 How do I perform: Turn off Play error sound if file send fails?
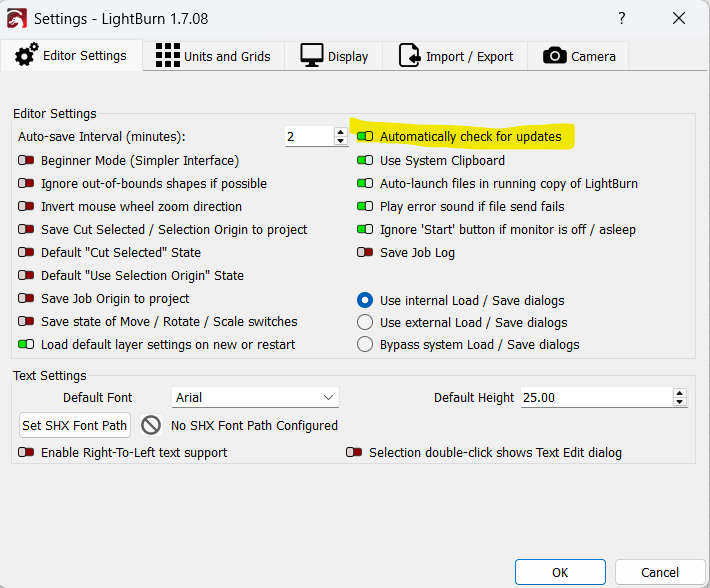pos(365,206)
